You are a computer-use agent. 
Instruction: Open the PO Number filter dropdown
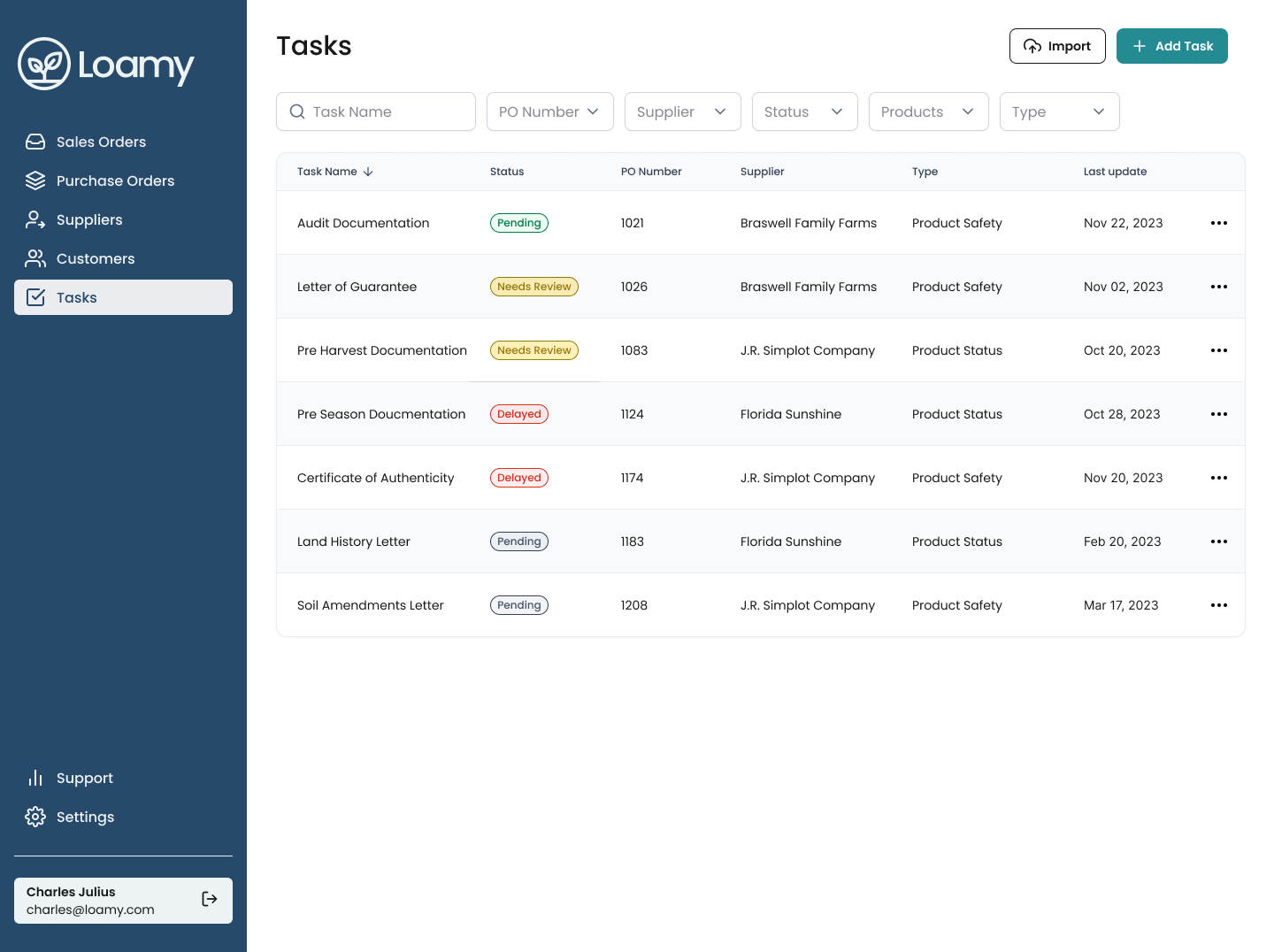(x=550, y=111)
